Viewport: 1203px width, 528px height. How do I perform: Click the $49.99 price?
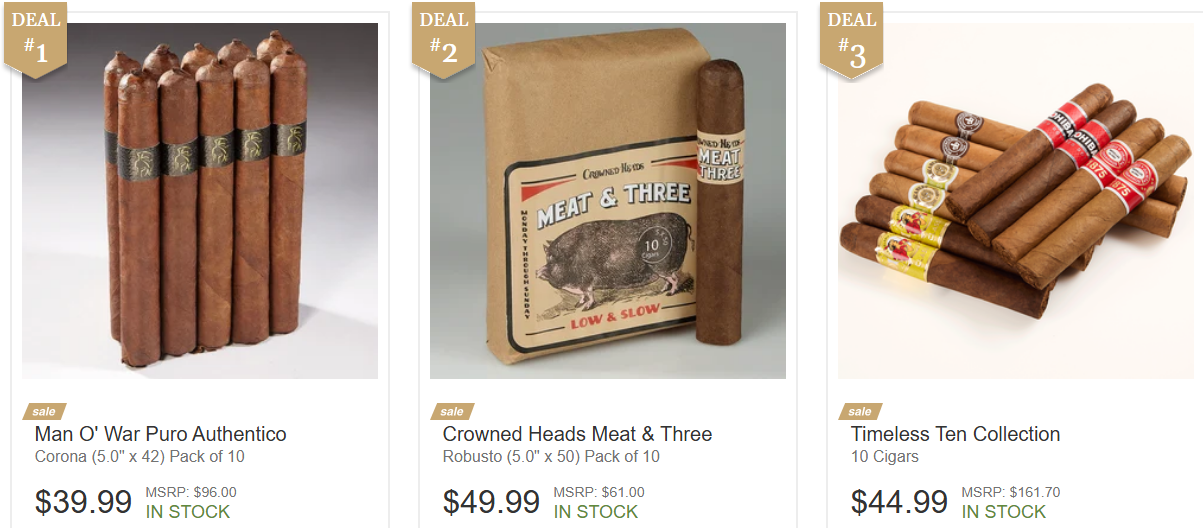[x=491, y=502]
